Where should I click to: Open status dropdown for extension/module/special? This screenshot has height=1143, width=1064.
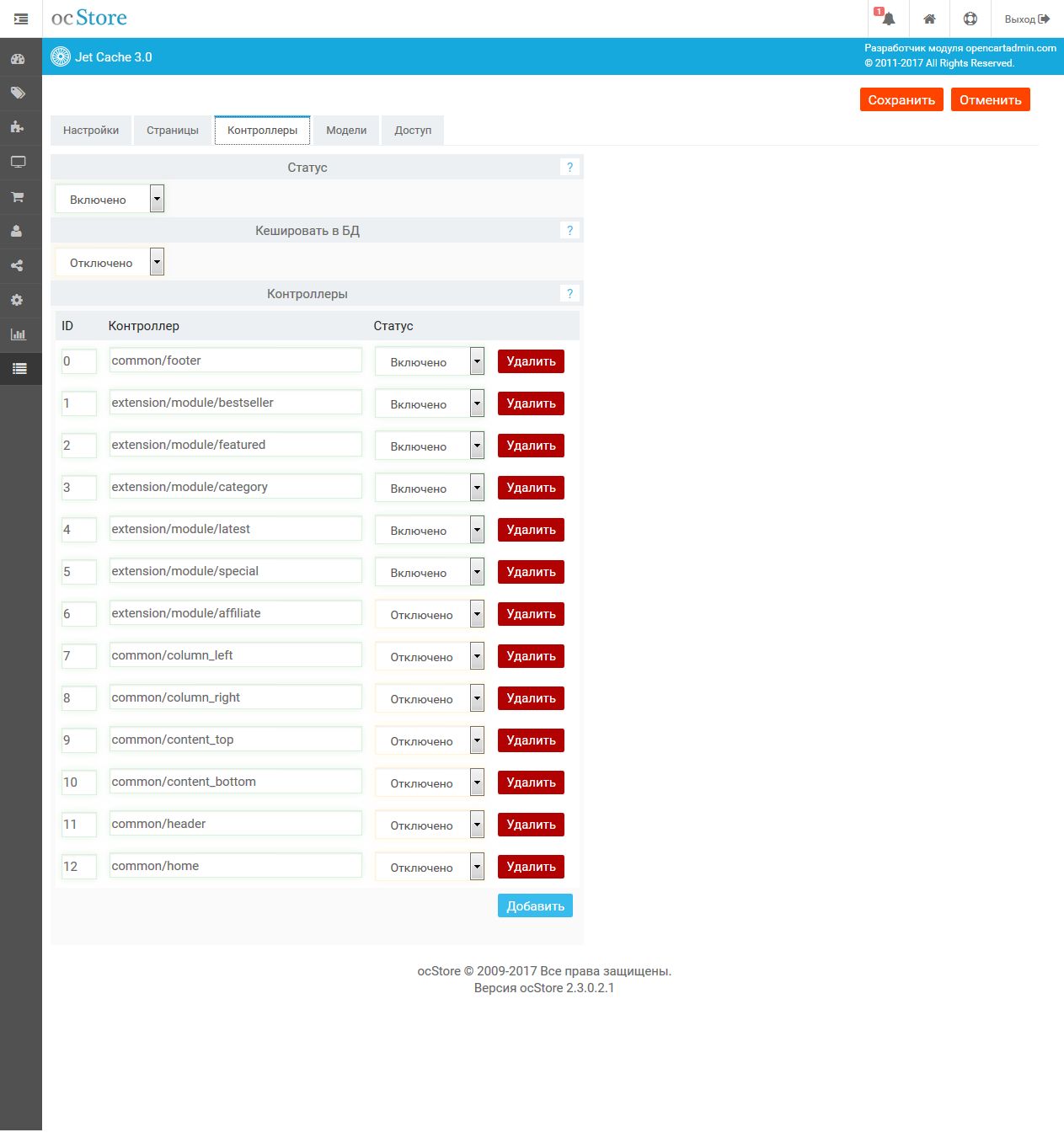(x=430, y=572)
